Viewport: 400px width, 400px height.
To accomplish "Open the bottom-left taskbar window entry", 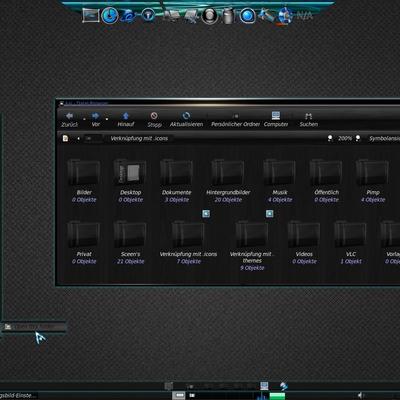I will click(x=18, y=395).
